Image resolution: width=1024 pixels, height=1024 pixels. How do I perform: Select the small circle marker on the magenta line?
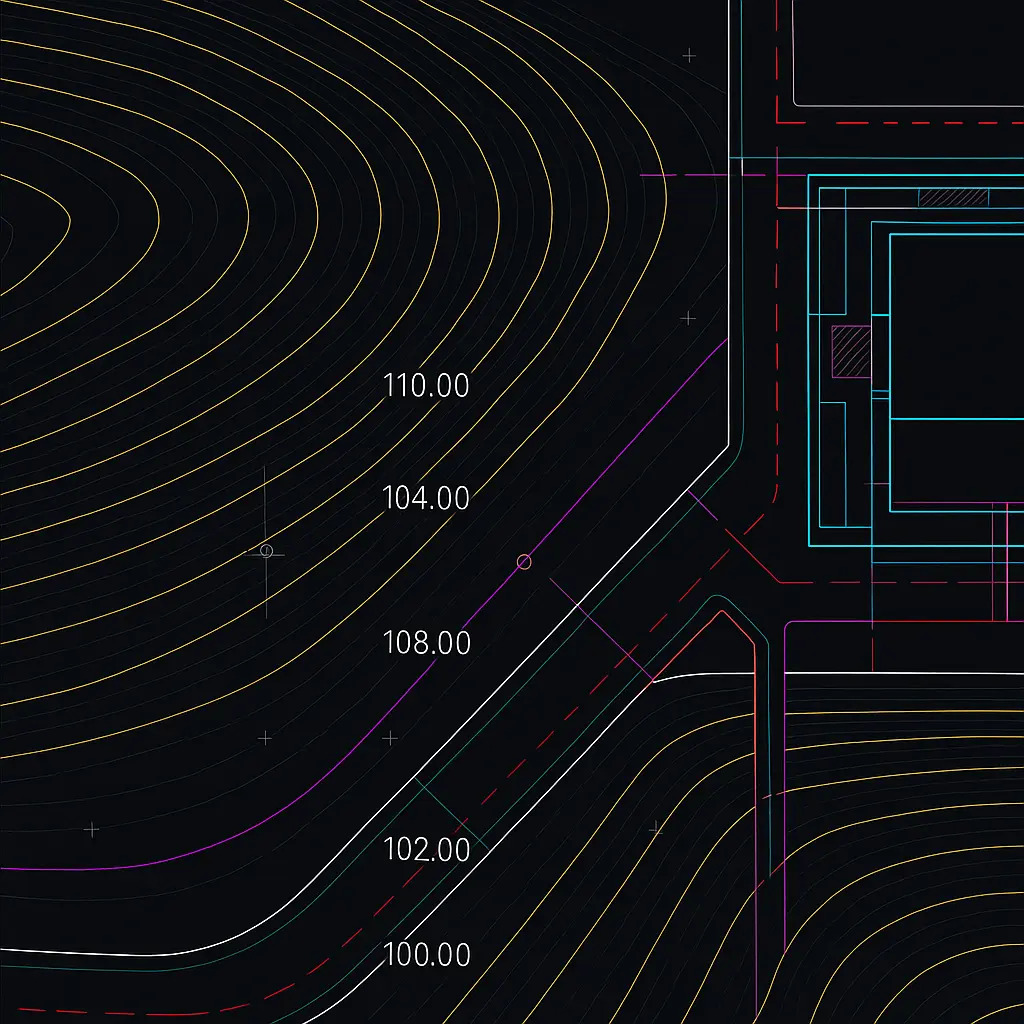click(524, 562)
